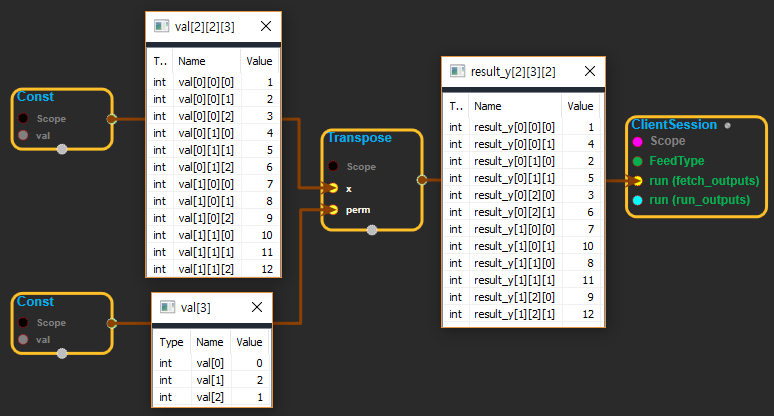The image size is (774, 416).
Task: Sort by Value column in val[2][2][3] table
Action: [x=257, y=60]
